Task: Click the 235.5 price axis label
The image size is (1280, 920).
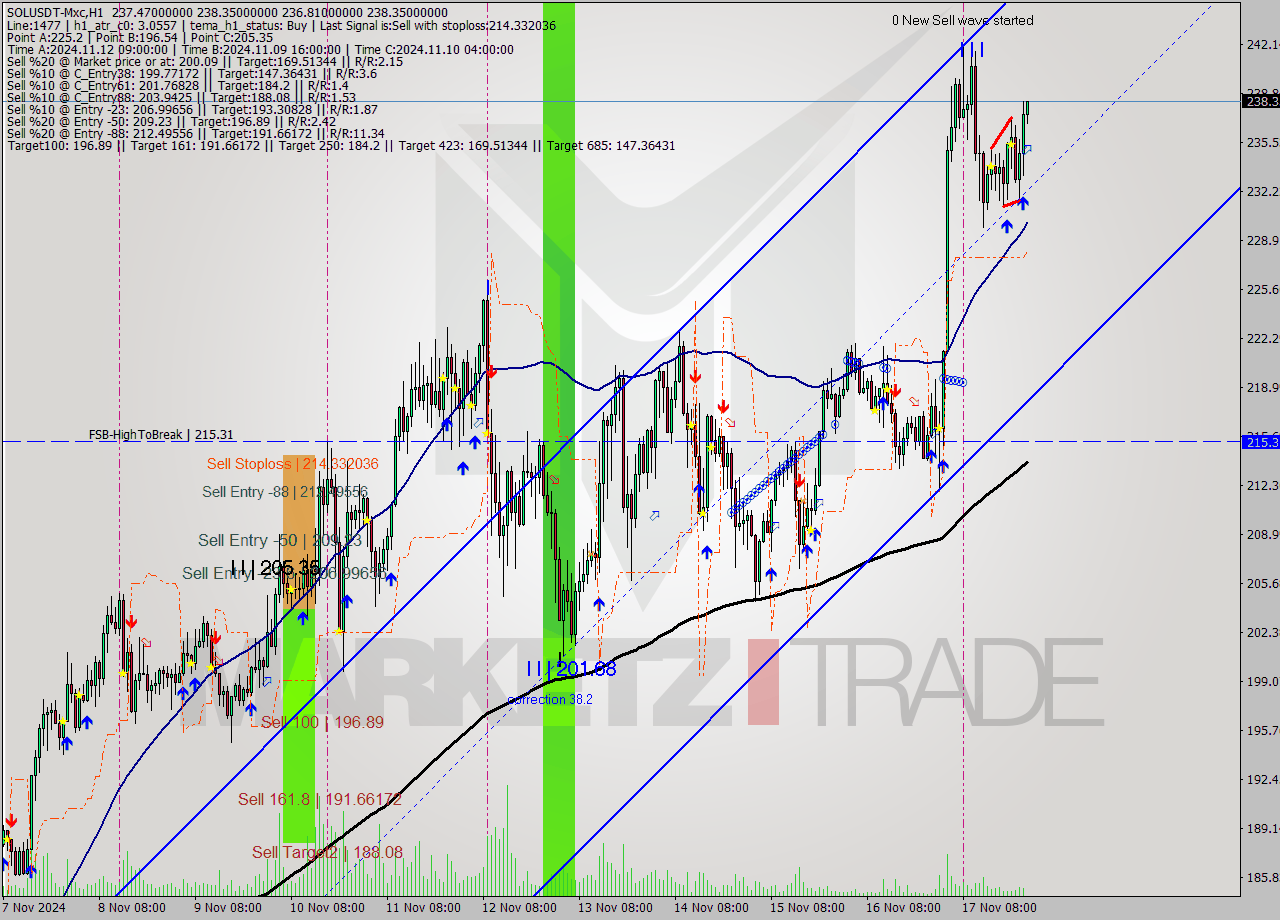Action: [1262, 142]
